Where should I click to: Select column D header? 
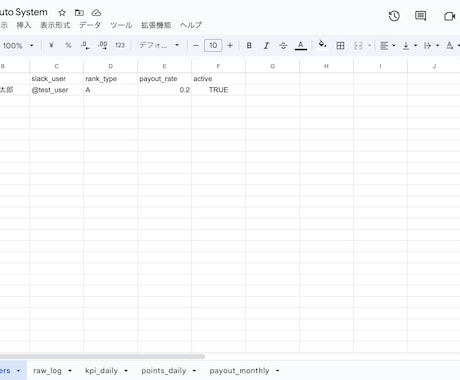coord(110,66)
